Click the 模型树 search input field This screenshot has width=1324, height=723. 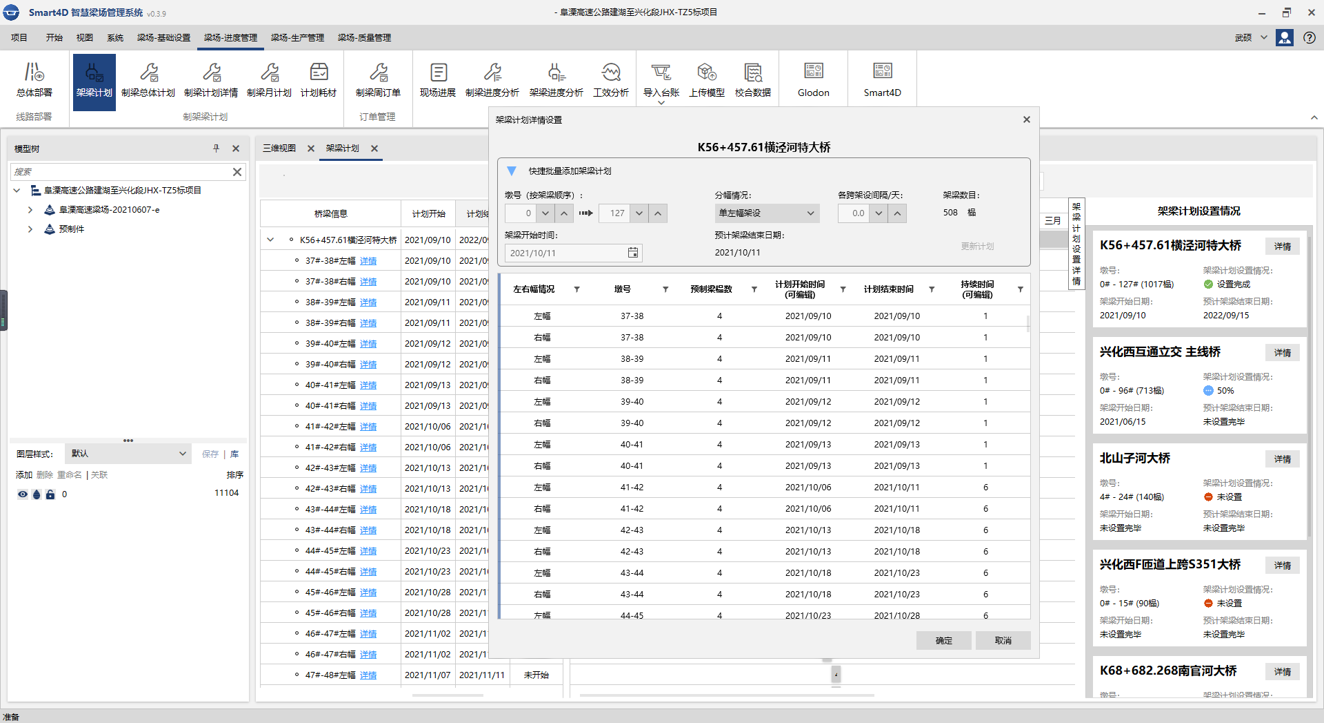tap(120, 172)
